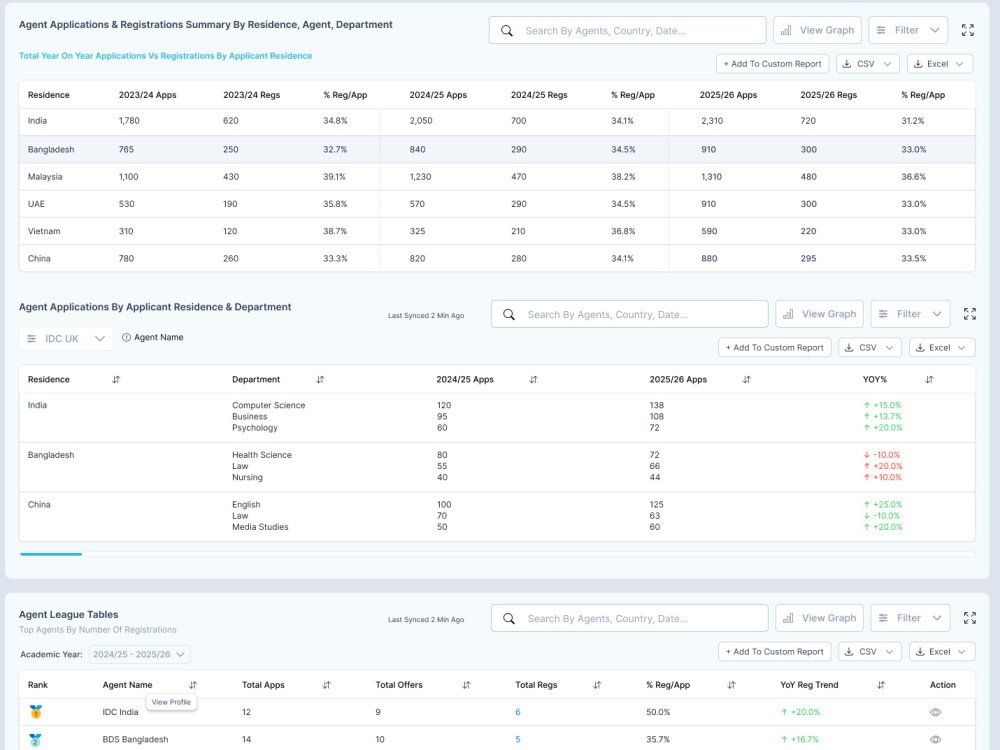Click Agent Name info icon
This screenshot has height=750, width=1000.
(x=126, y=337)
